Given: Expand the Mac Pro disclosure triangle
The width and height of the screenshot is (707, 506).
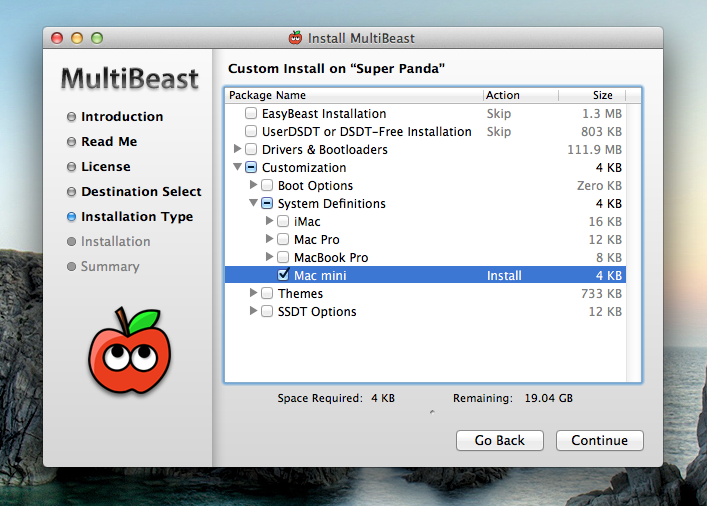Looking at the screenshot, I should pos(270,239).
